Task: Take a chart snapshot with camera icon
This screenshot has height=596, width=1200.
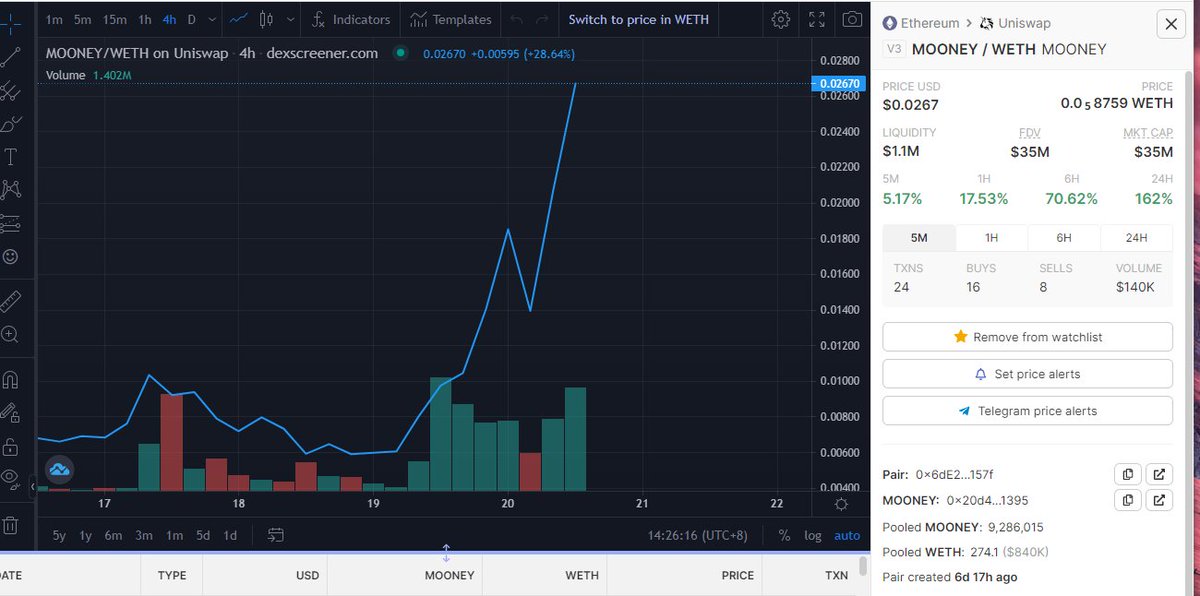Action: (x=852, y=19)
